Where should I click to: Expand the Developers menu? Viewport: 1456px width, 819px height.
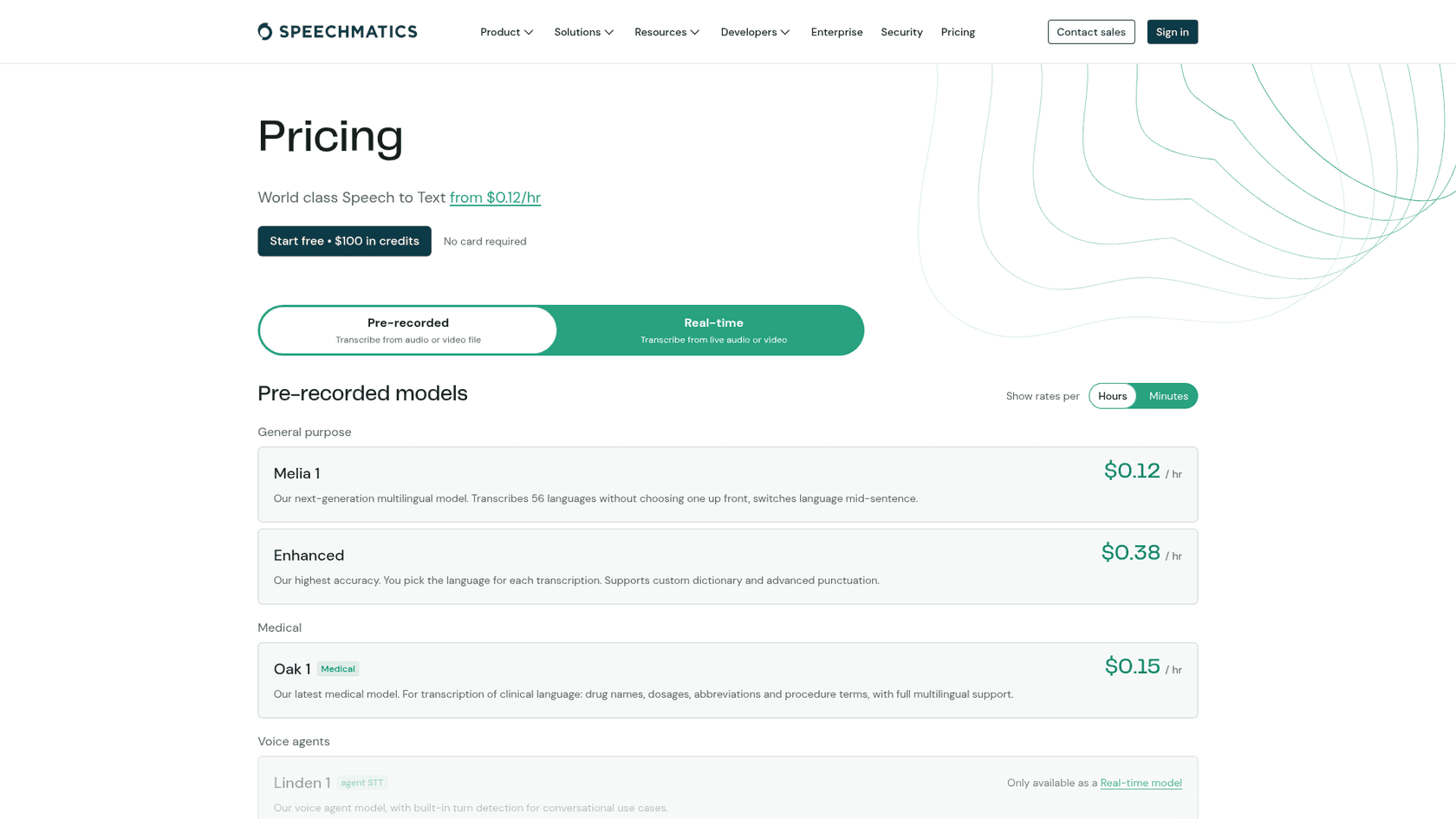point(755,32)
